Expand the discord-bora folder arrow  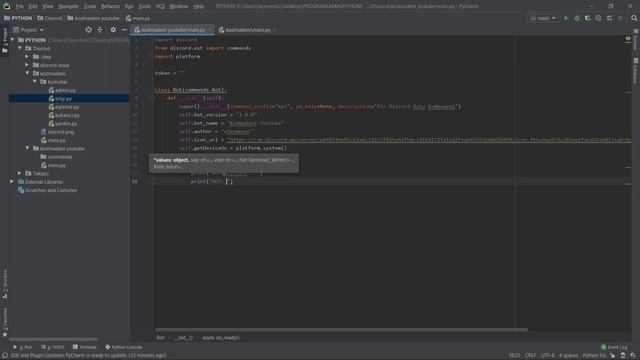tap(27, 65)
